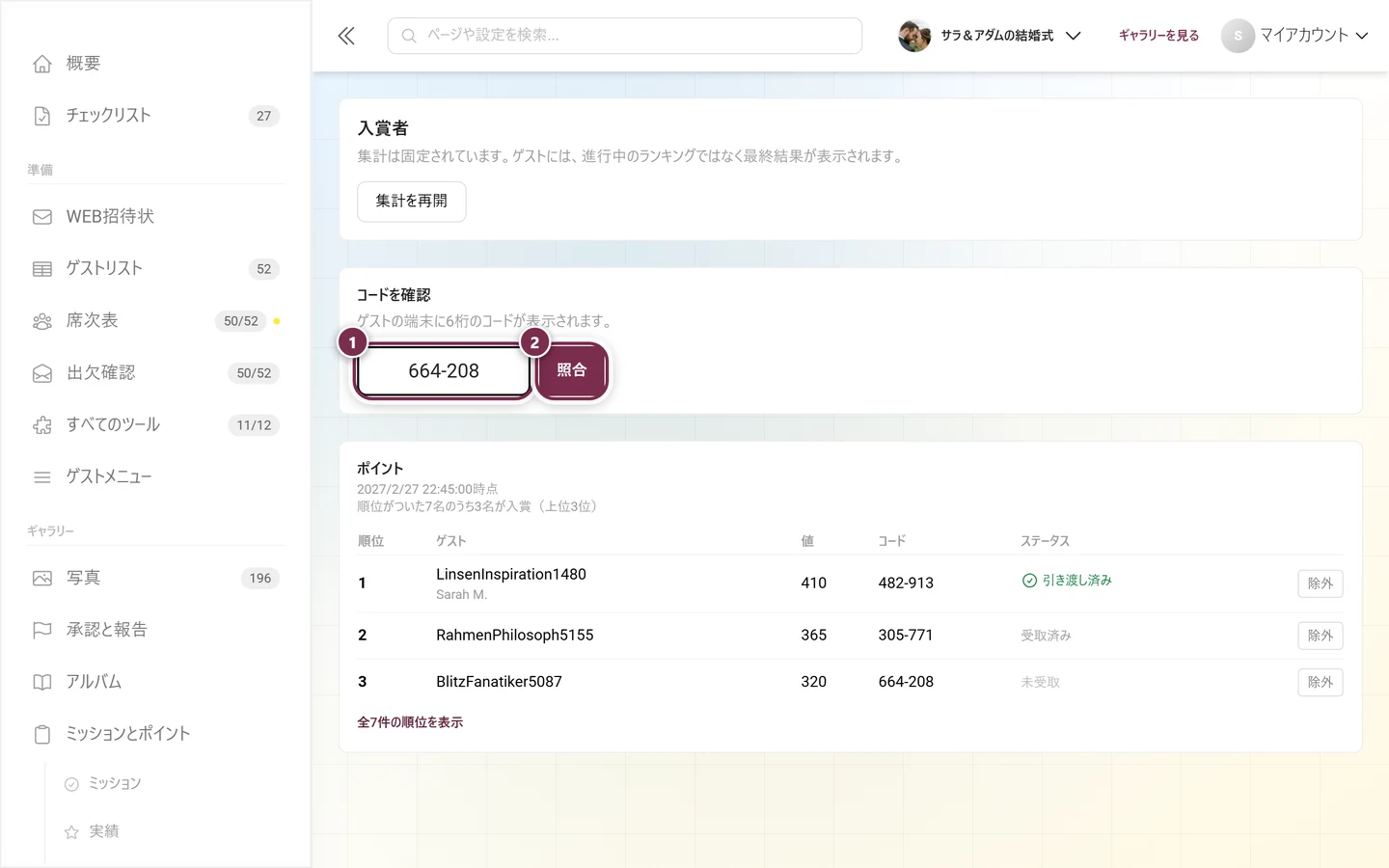Screen dimensions: 1389x868
Task: Click the ゲストメニュー hamburger icon
Action: 42,477
